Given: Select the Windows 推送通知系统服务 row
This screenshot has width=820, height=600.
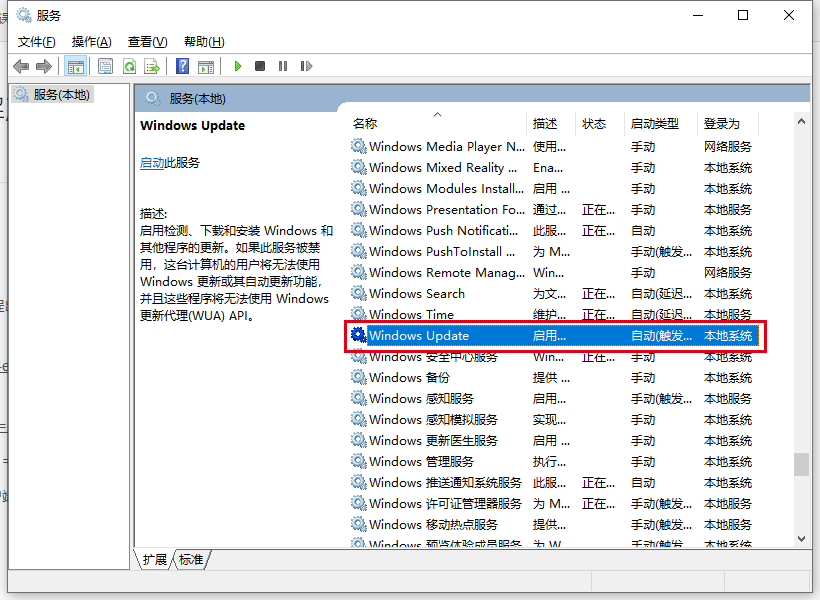Looking at the screenshot, I should (x=554, y=482).
